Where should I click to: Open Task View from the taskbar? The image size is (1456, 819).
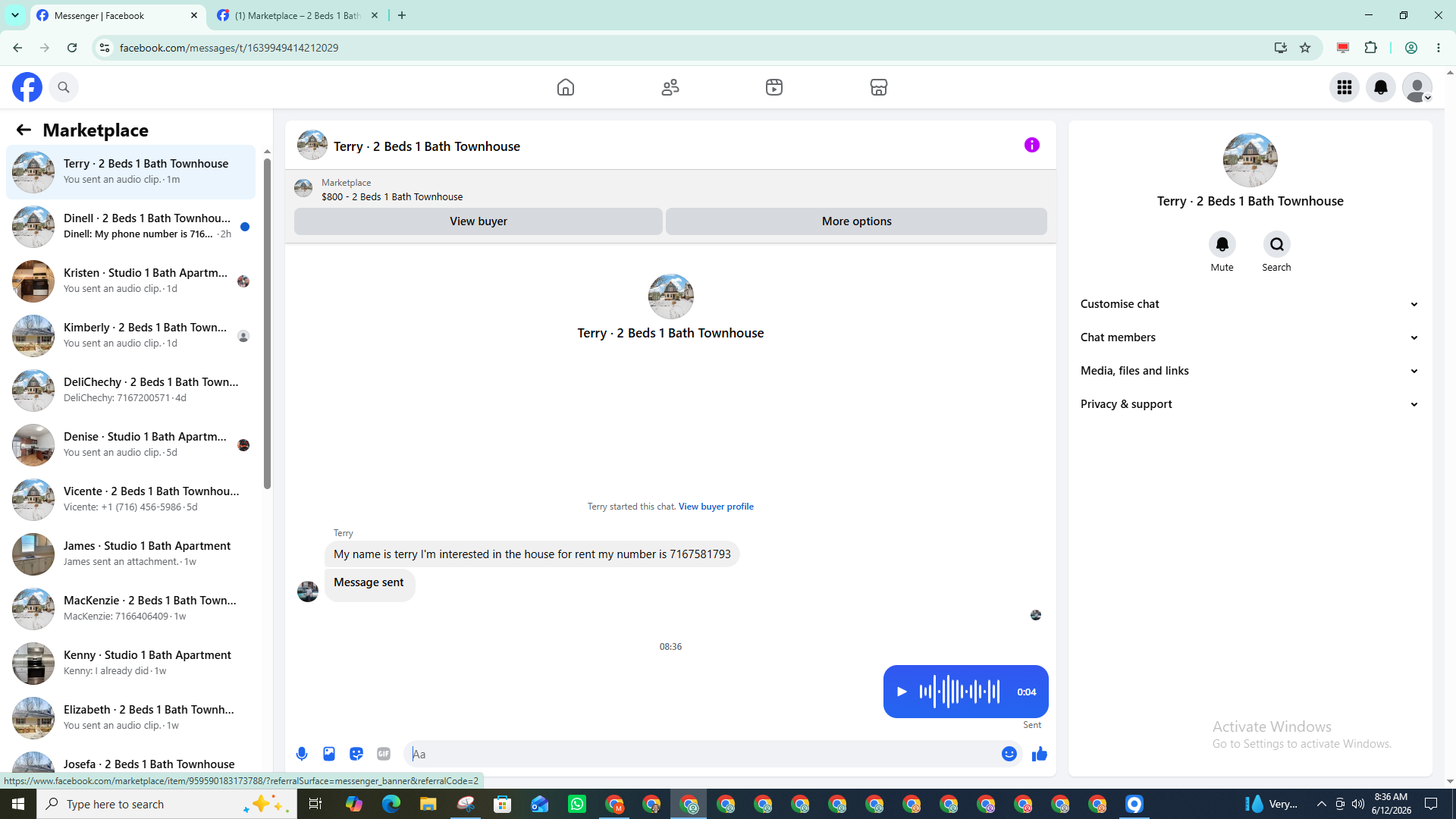315,804
